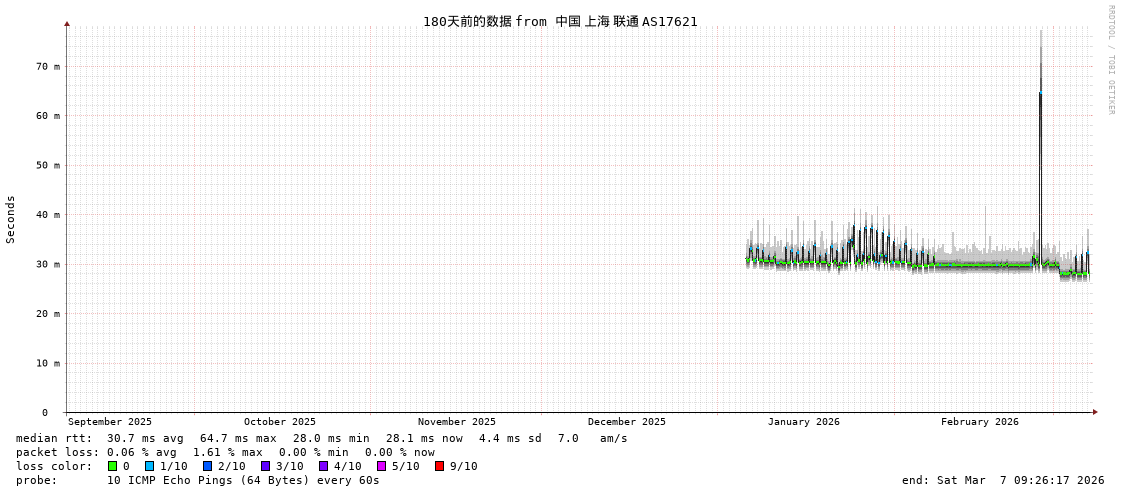
Task: Click the green 0 loss color swatch
Action: pos(113,466)
